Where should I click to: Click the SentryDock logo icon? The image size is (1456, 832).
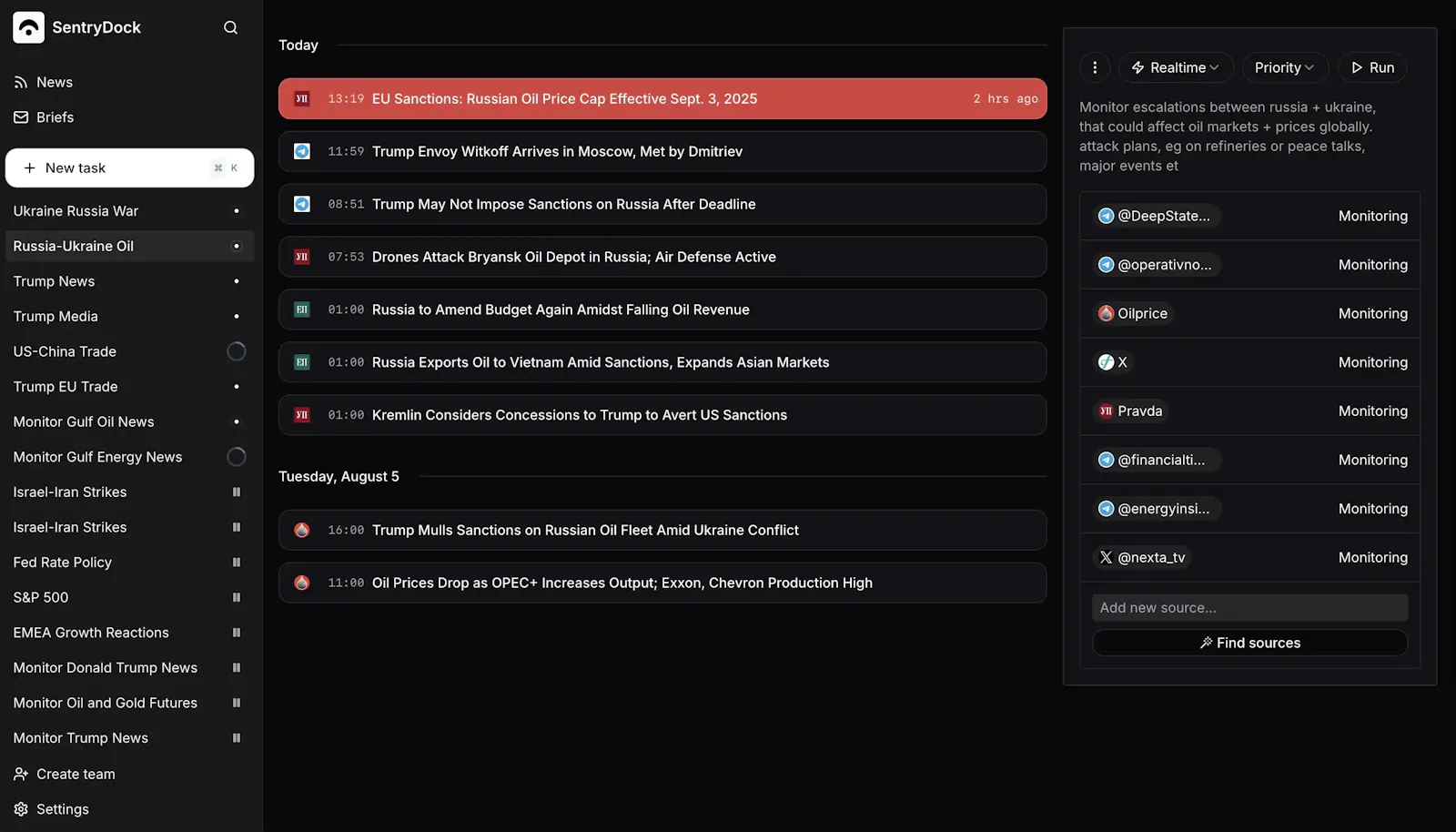pyautogui.click(x=28, y=27)
